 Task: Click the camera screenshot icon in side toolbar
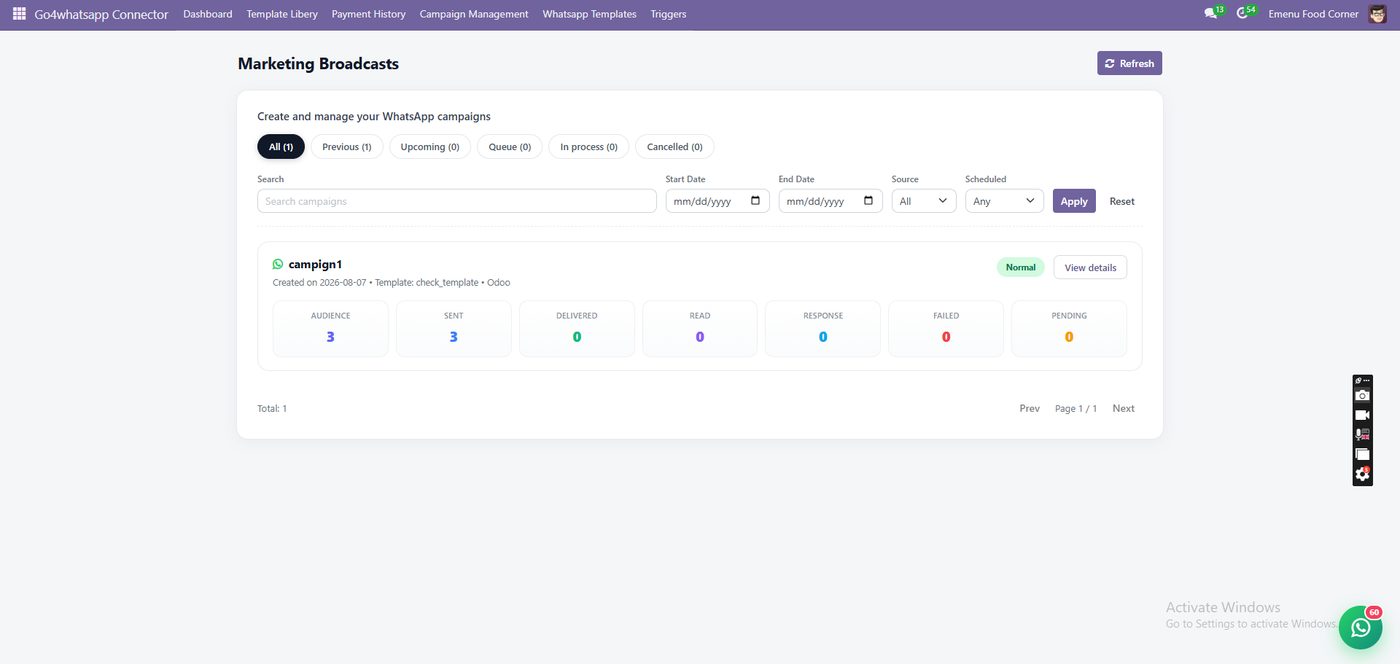coord(1362,395)
